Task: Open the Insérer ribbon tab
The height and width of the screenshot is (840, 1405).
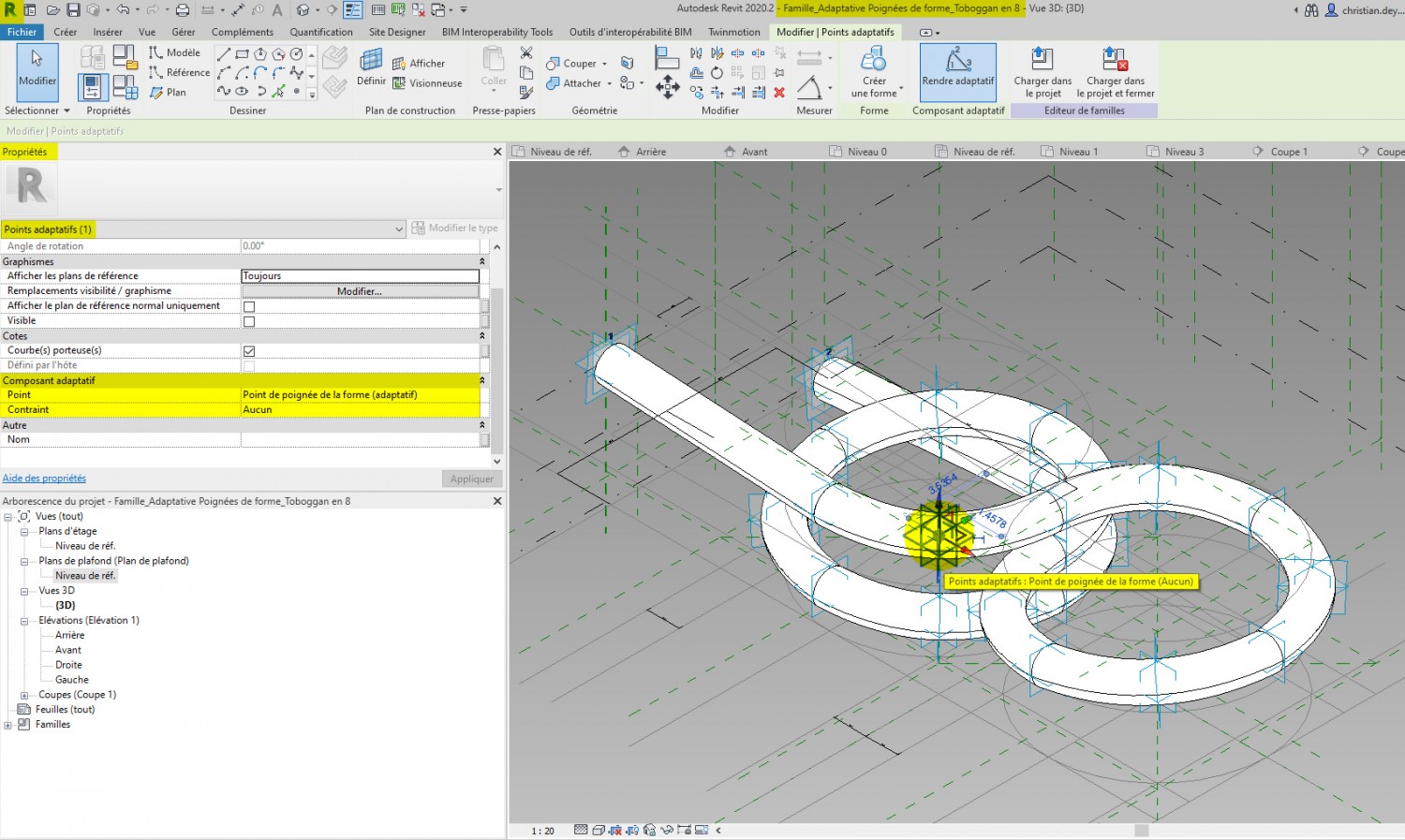Action: [107, 32]
